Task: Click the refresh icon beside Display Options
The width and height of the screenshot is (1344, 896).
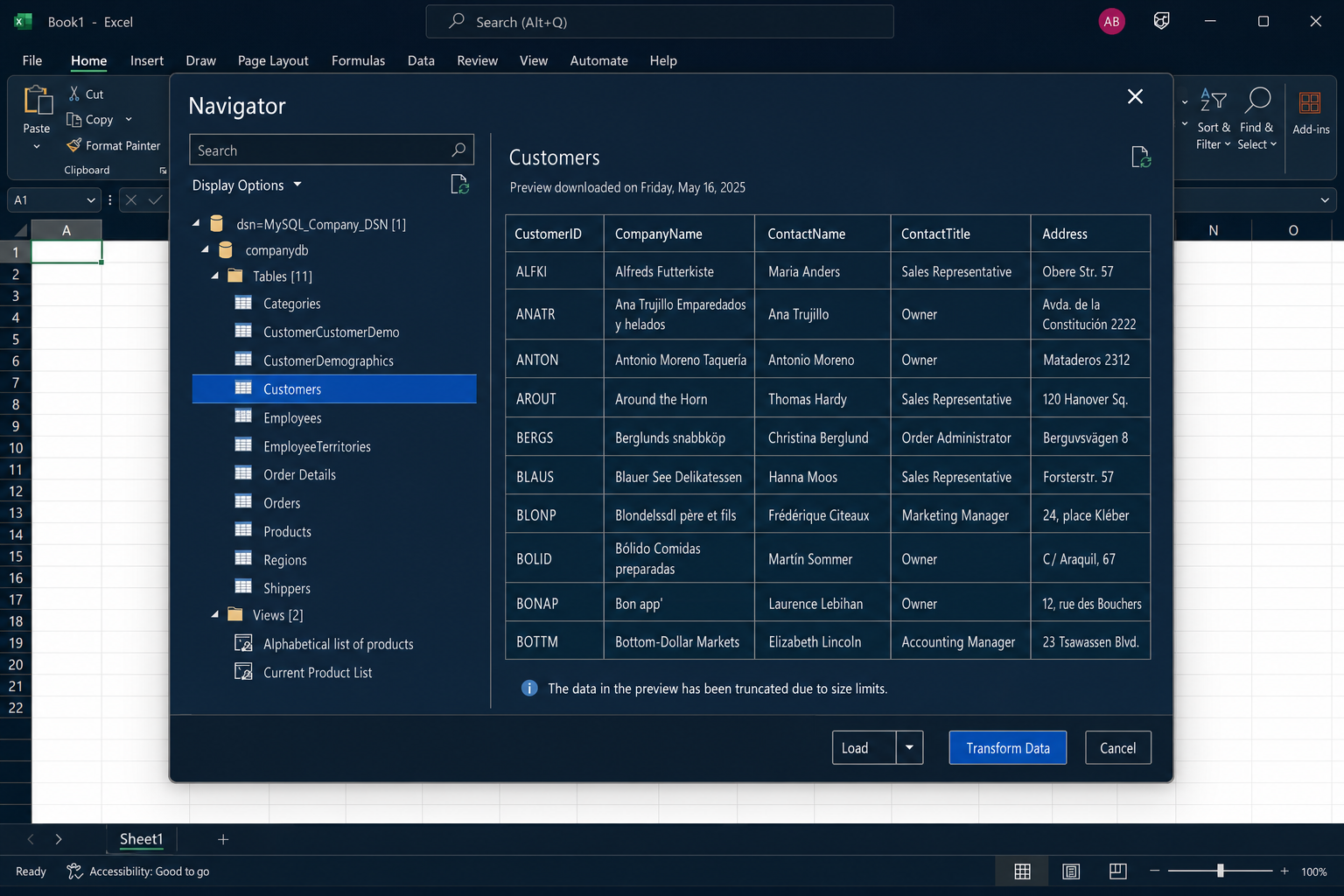Action: (x=459, y=185)
